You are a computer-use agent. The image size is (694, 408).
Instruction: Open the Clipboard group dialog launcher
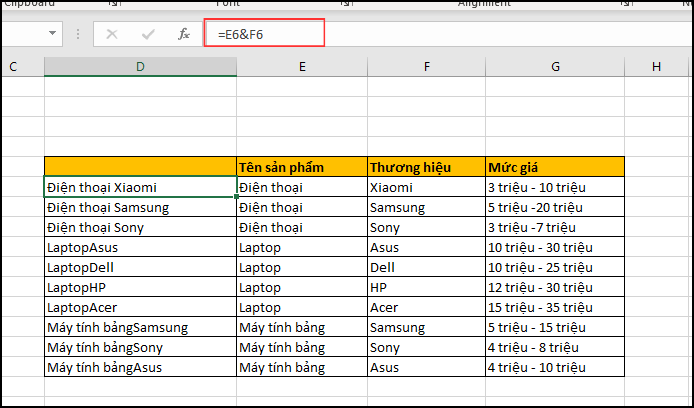pos(114,4)
